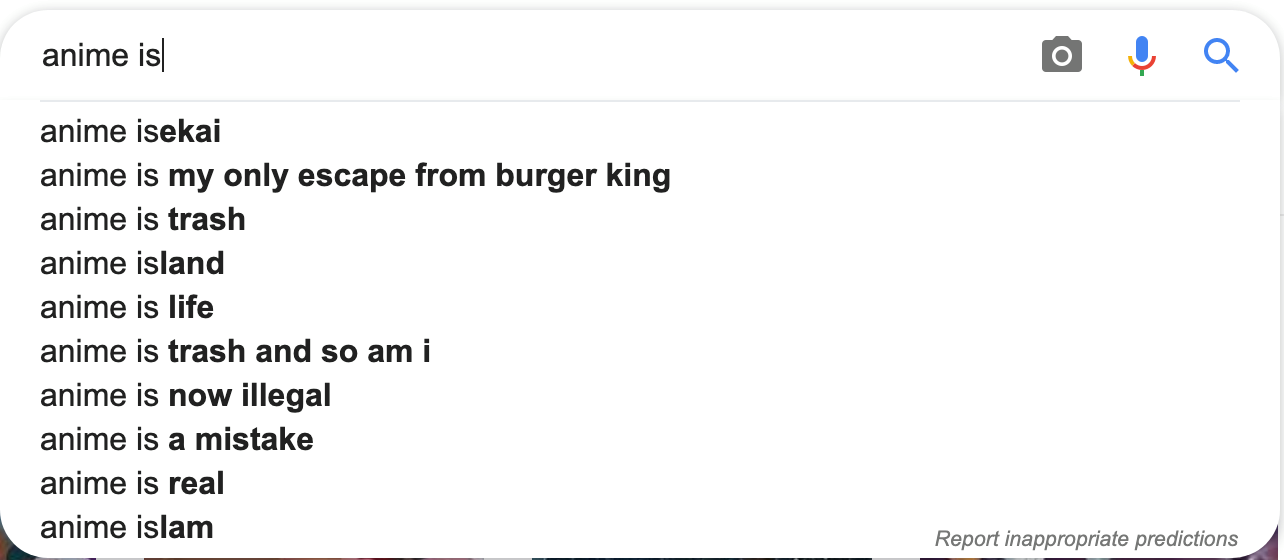Start voice search with microphone icon
1284x560 pixels.
coord(1141,55)
